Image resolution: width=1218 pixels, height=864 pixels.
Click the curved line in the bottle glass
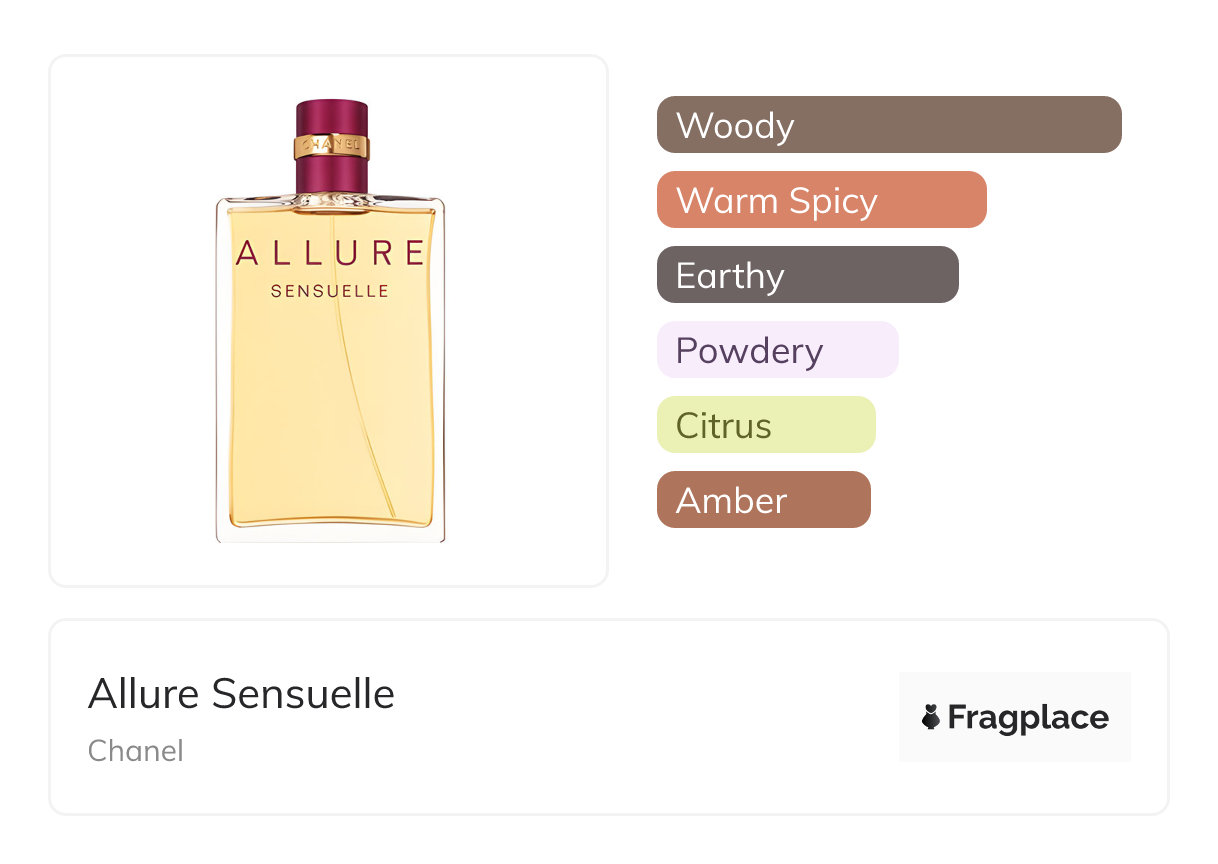tap(362, 420)
